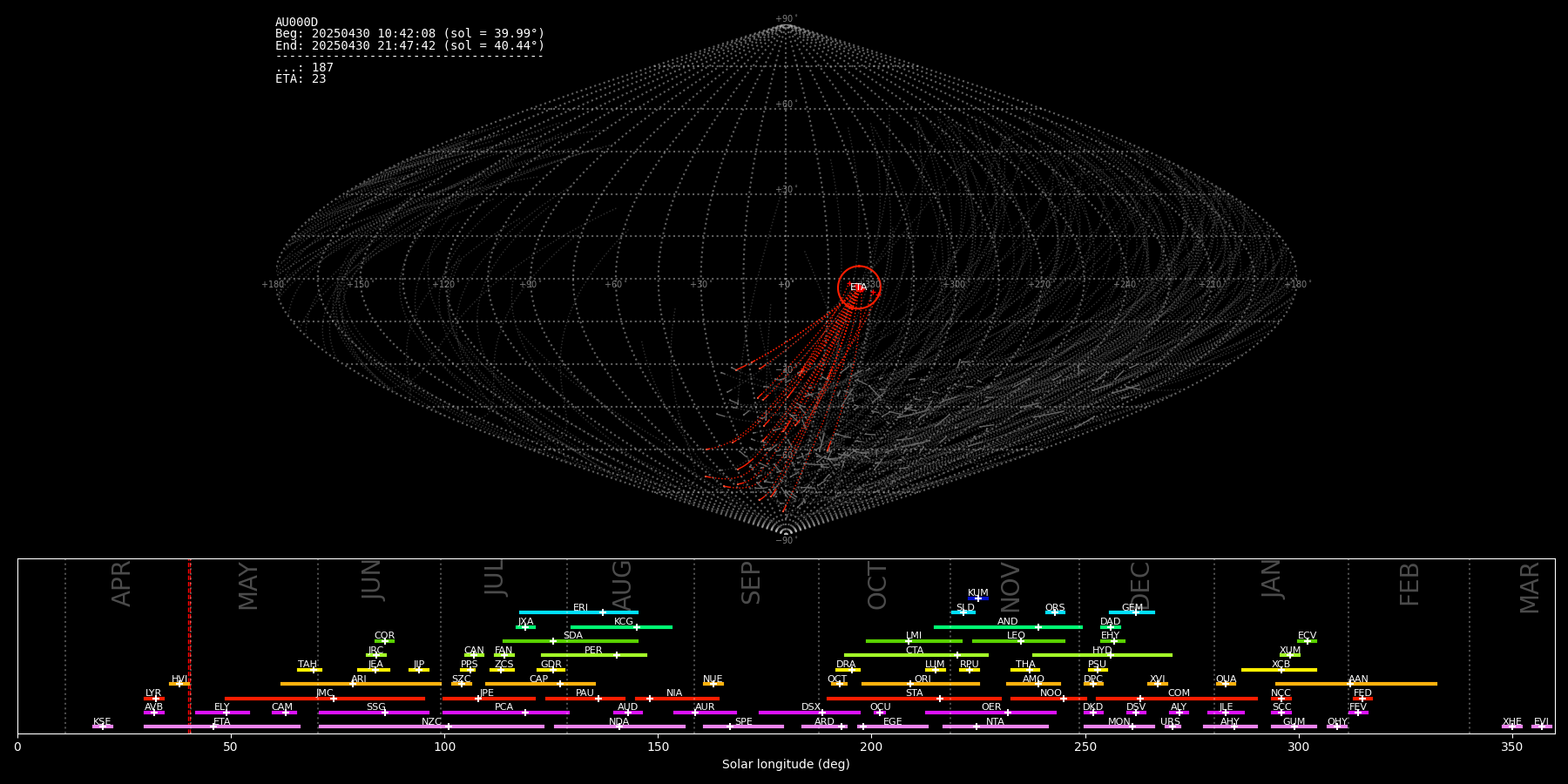The height and width of the screenshot is (784, 1568).
Task: Click the AND shower label
Action: pos(1008,622)
